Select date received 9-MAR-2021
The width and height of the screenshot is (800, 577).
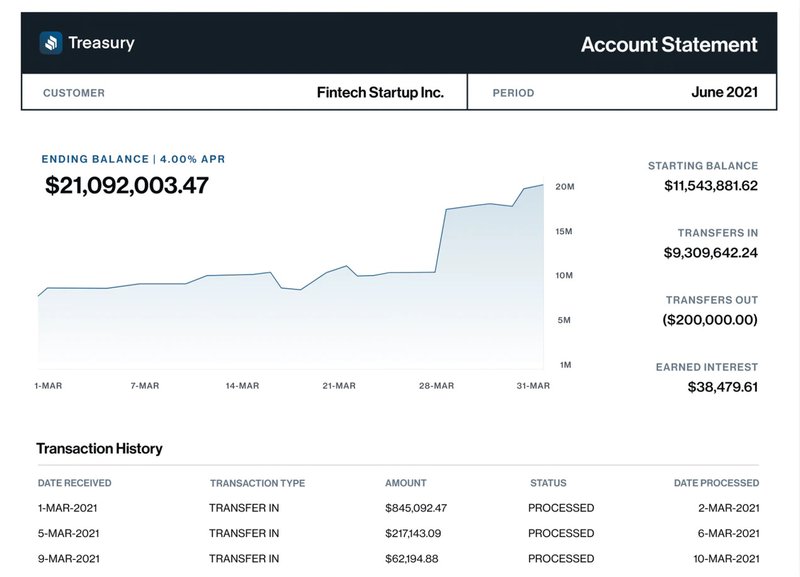point(69,559)
